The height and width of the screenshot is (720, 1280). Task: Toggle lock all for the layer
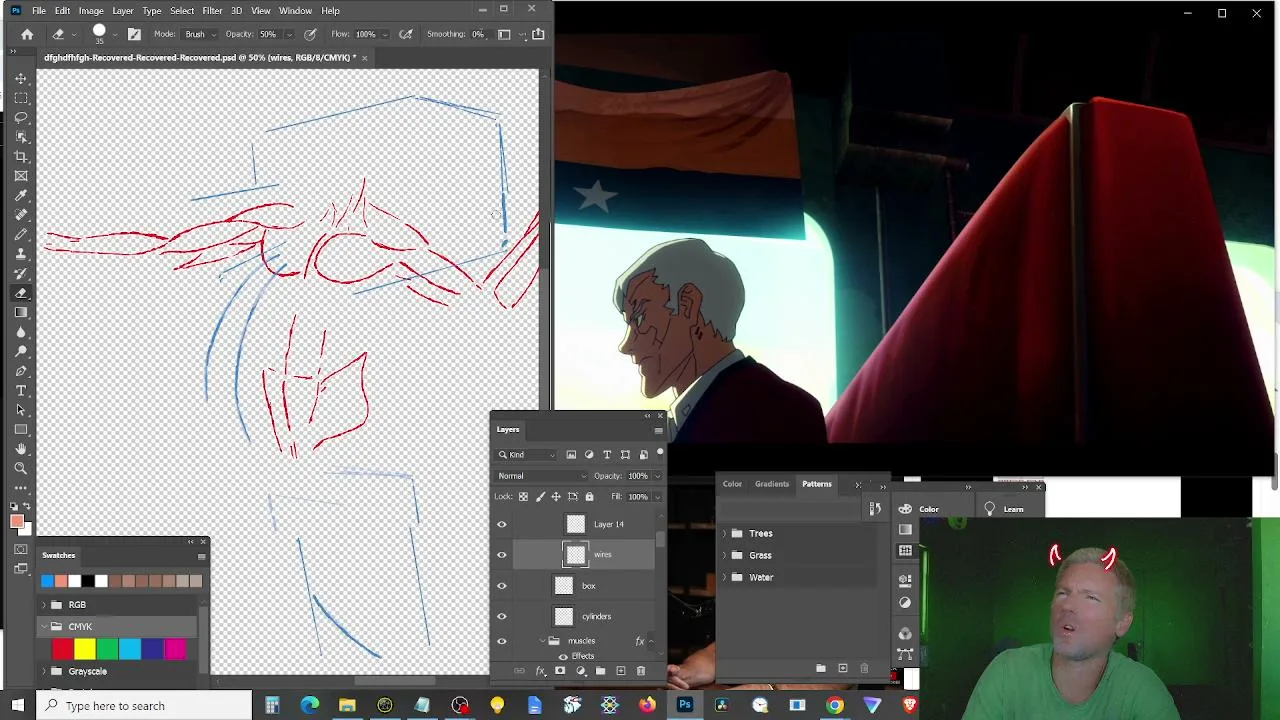(x=589, y=496)
